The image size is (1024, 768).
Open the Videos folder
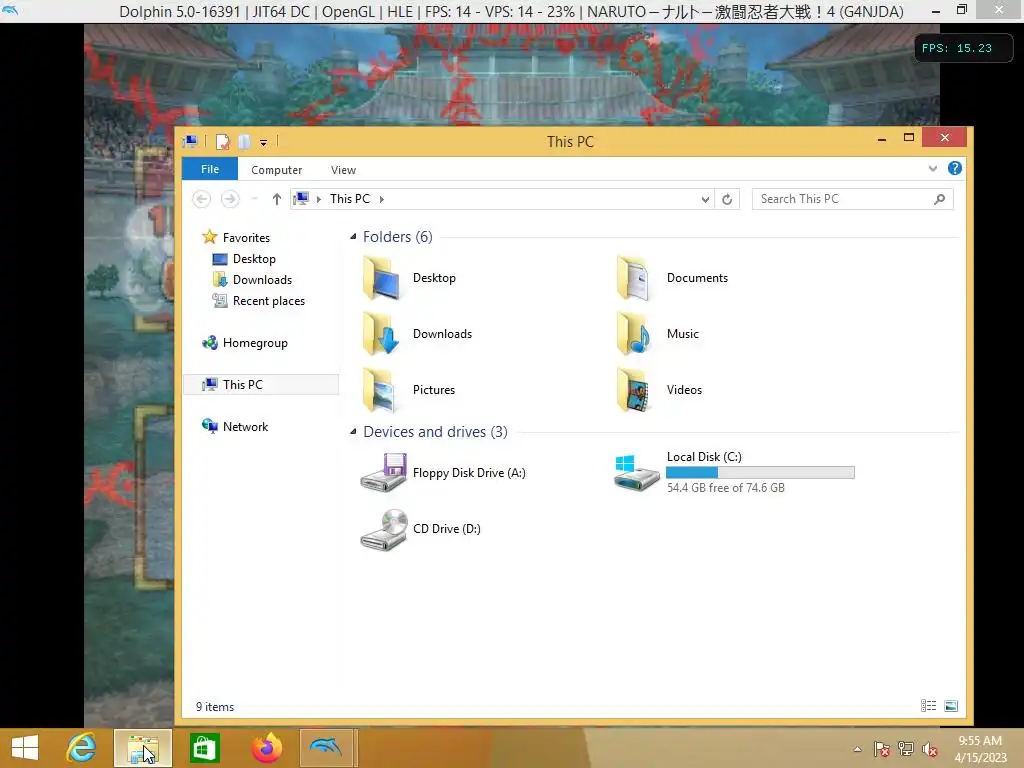click(660, 390)
